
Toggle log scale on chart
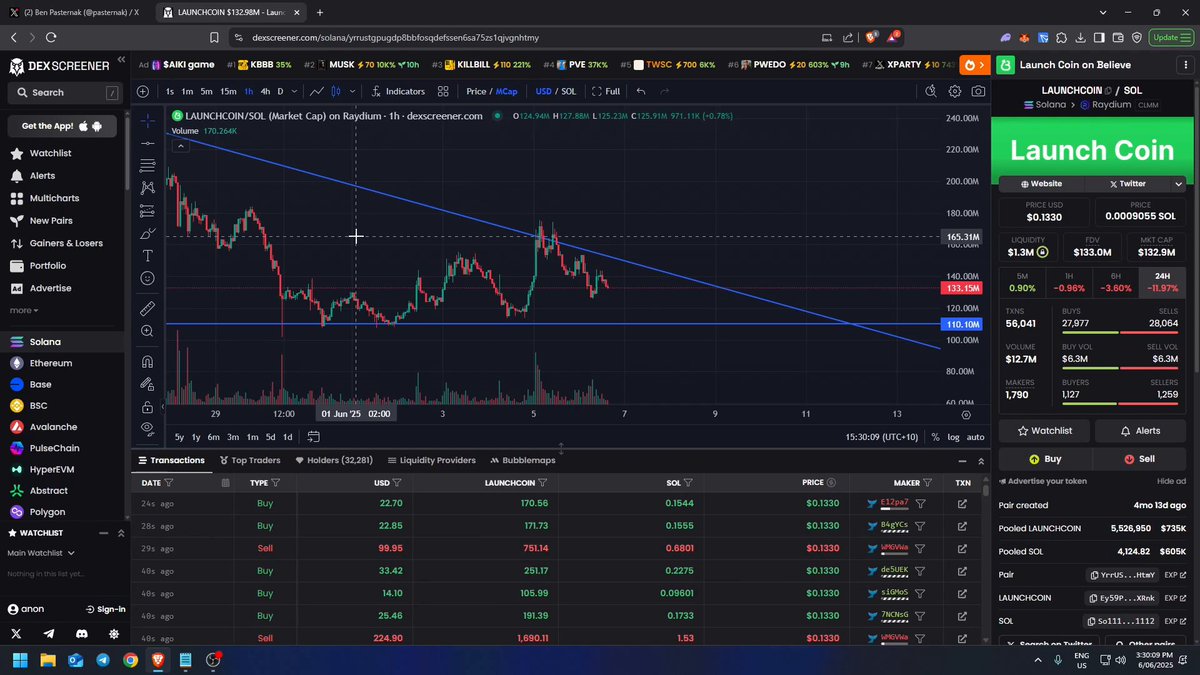pyautogui.click(x=953, y=437)
